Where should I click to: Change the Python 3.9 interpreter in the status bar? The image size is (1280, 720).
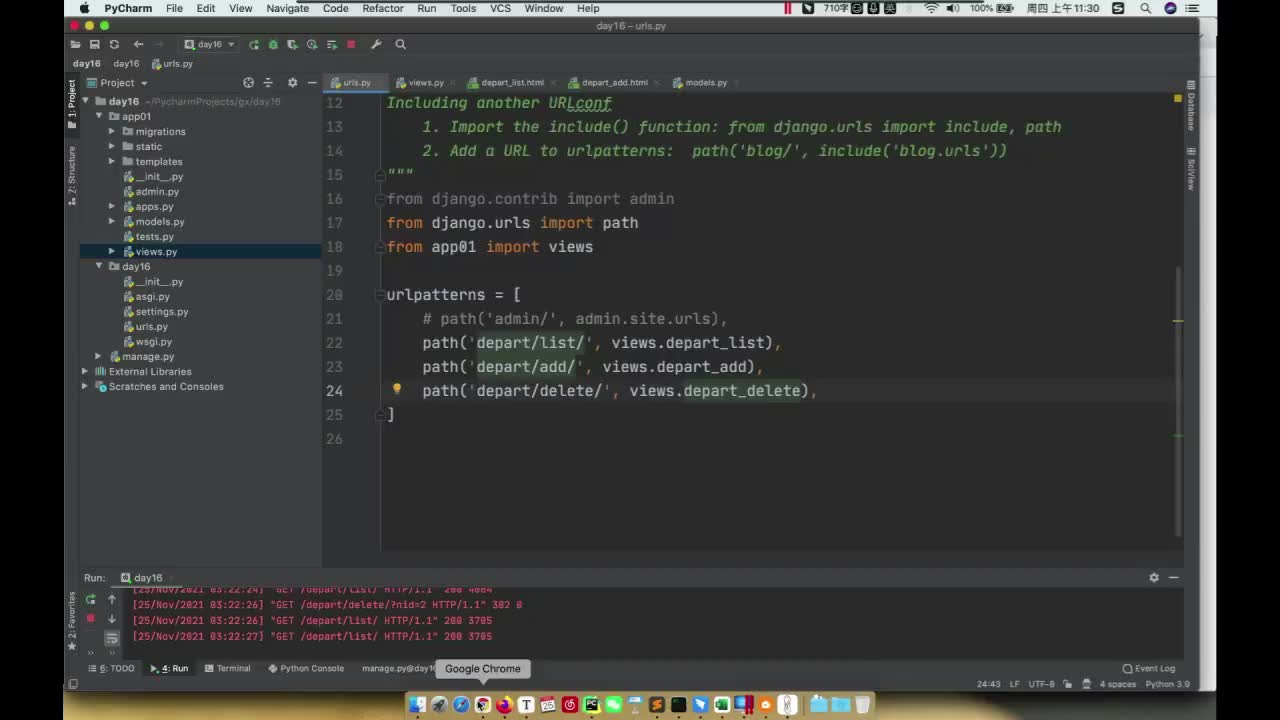[1167, 684]
